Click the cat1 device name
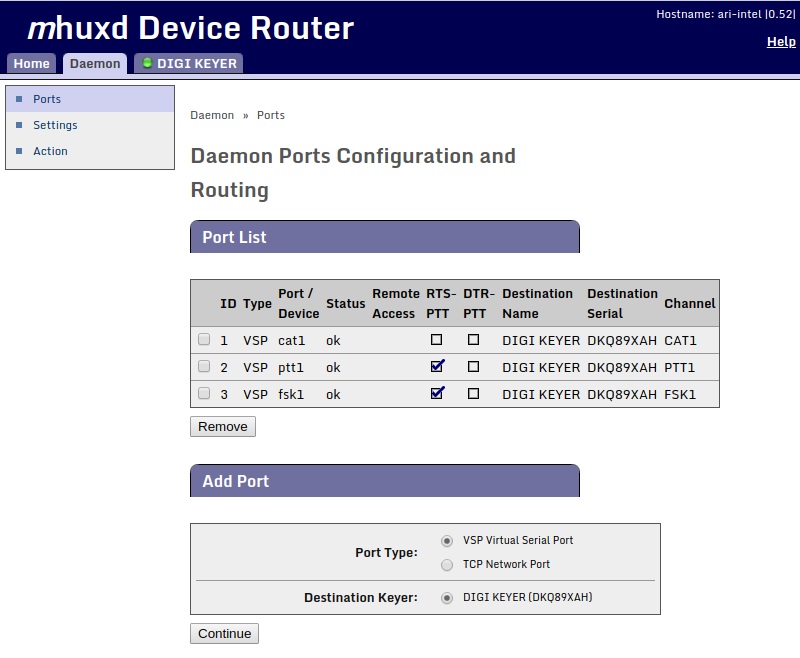 pos(291,341)
